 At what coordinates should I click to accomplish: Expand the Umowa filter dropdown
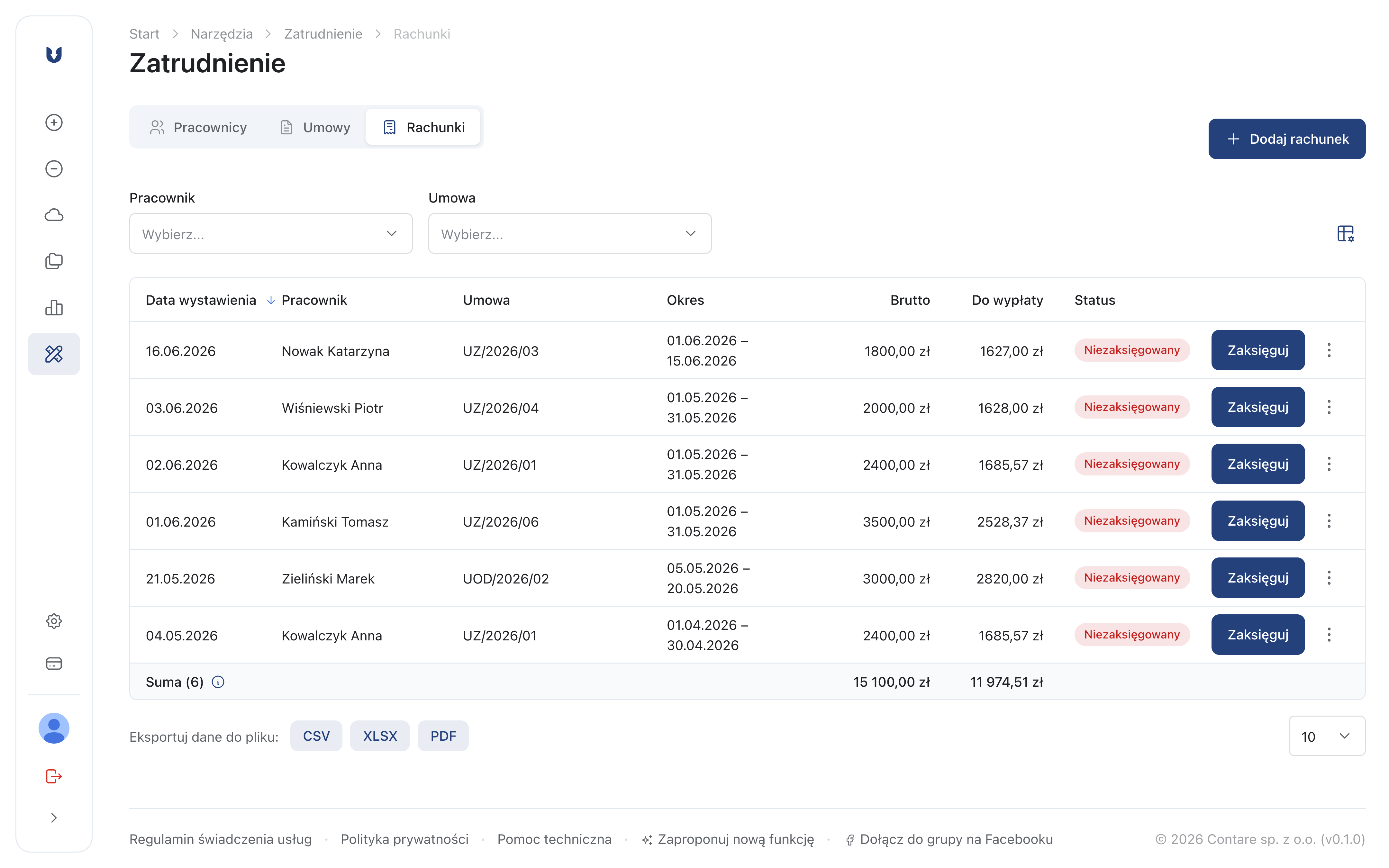(570, 234)
